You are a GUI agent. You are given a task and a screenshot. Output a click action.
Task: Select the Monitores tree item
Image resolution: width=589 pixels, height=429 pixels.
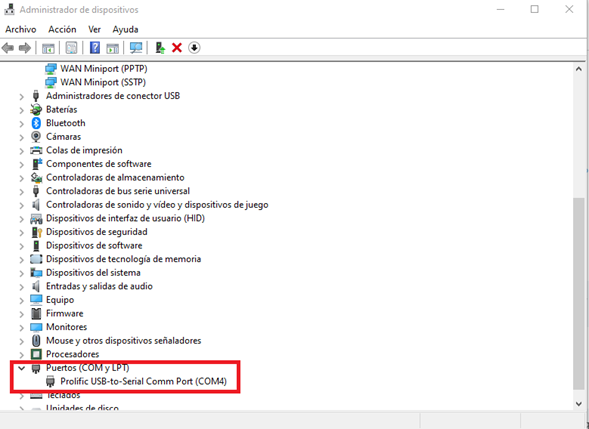point(66,327)
